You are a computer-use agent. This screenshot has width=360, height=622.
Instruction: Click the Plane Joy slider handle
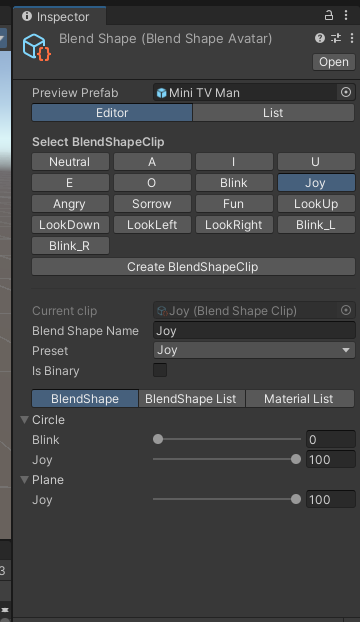pos(296,499)
